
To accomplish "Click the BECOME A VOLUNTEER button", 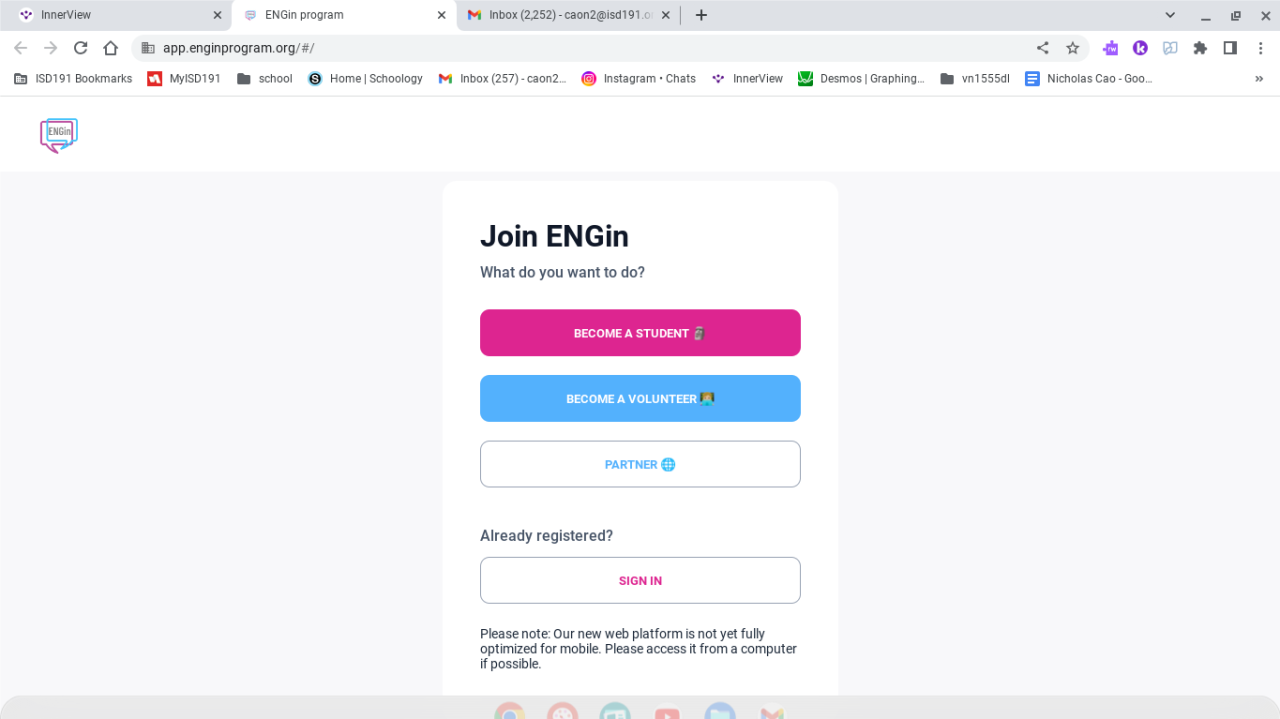I will tap(640, 398).
